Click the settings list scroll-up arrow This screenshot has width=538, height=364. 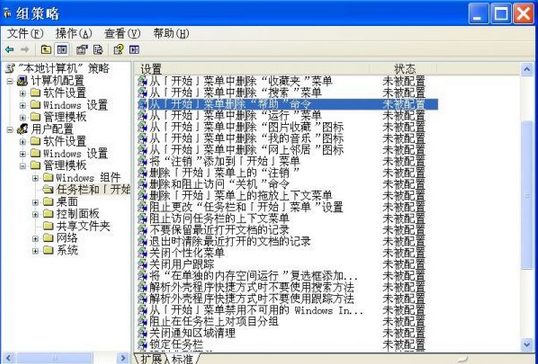(527, 70)
